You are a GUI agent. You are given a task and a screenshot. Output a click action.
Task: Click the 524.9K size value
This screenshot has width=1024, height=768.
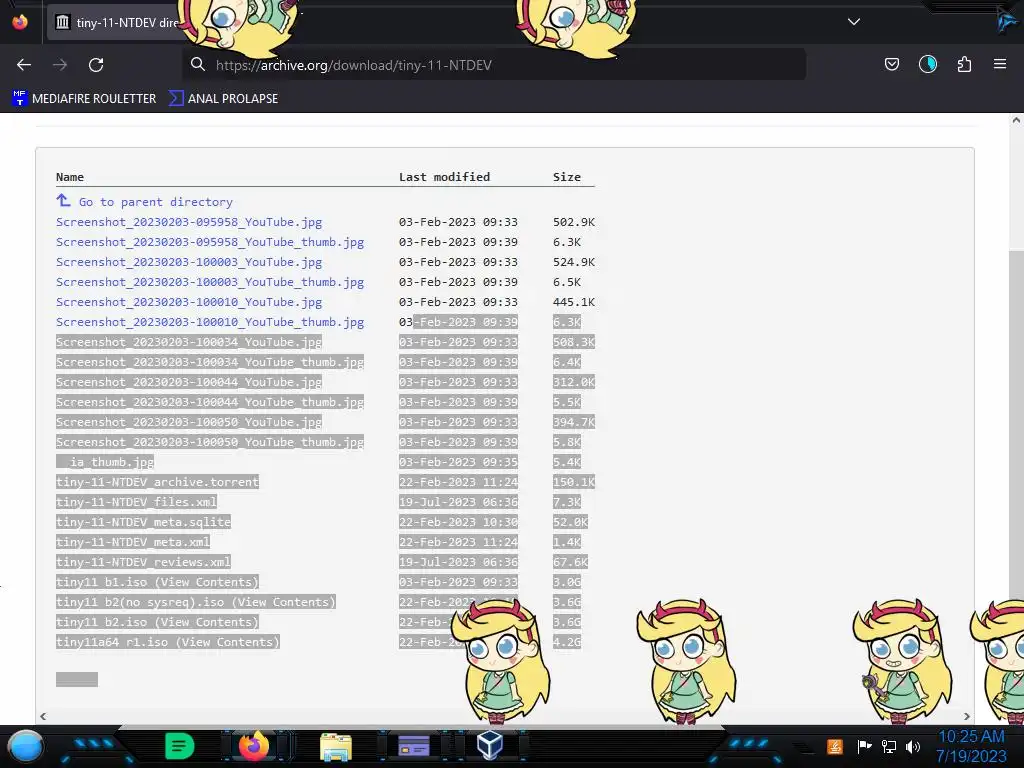[x=574, y=262]
